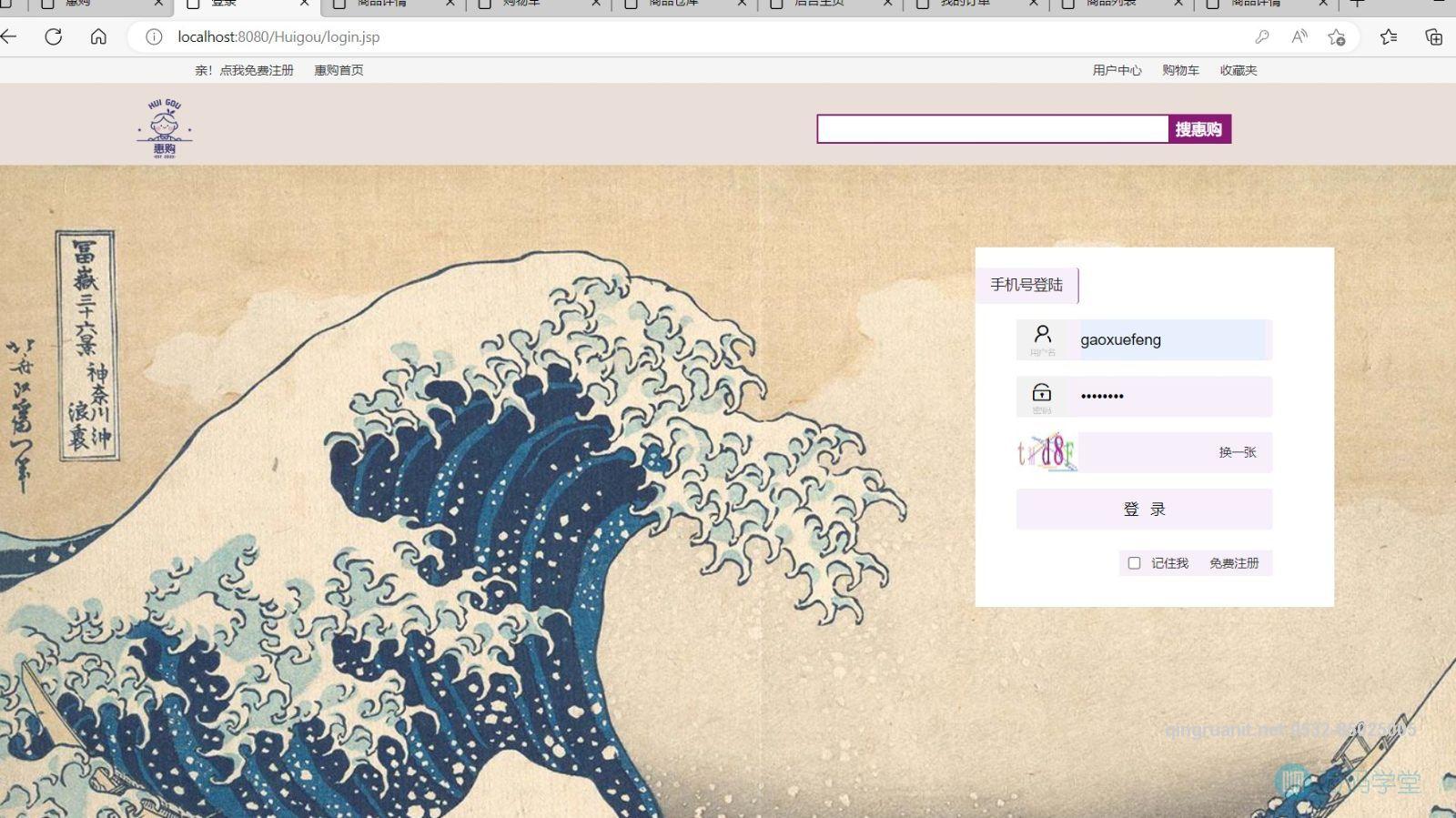Open 用户中心 link in top bar
This screenshot has height=818, width=1456.
(x=1117, y=70)
